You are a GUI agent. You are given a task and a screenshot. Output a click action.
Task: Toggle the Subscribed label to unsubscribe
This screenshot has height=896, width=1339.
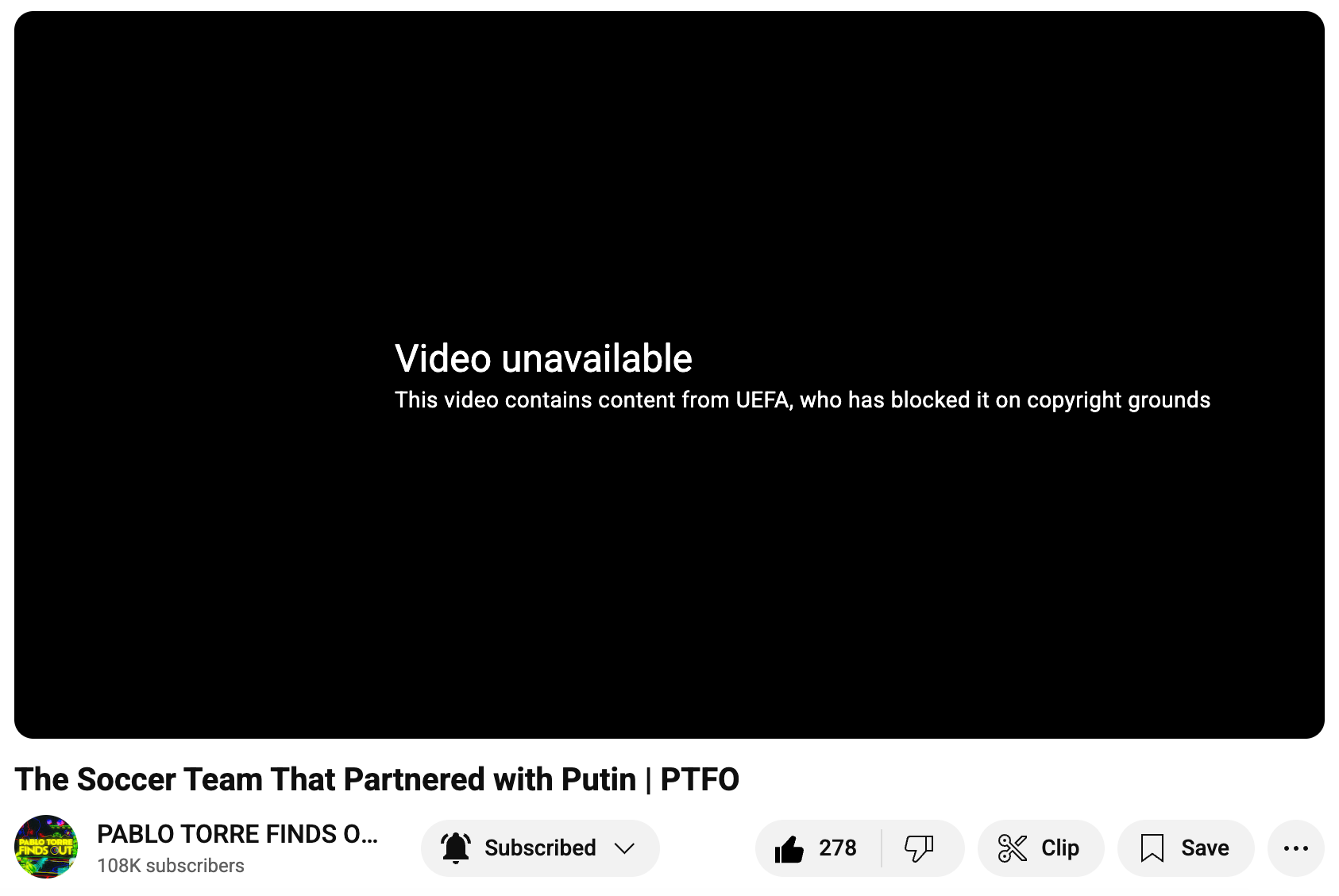point(540,848)
